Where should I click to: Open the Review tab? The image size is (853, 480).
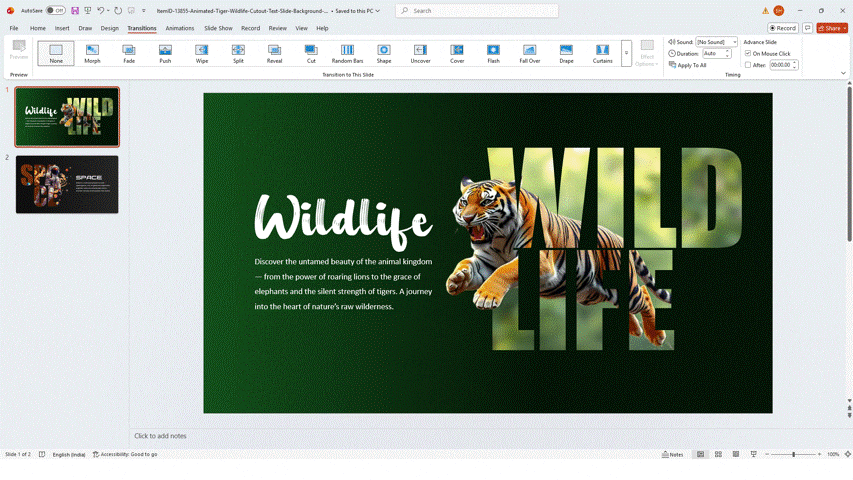(277, 28)
